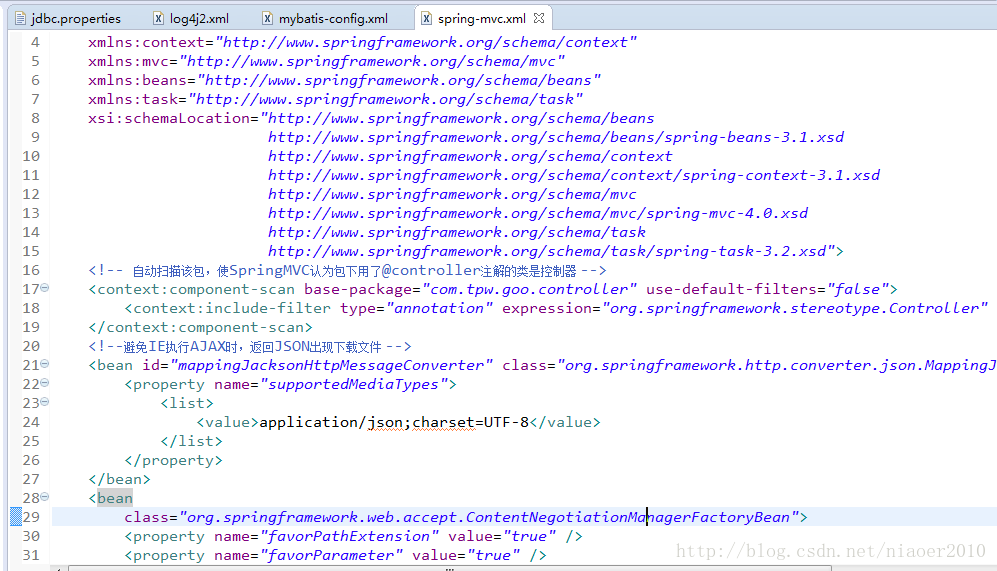The height and width of the screenshot is (571, 997).
Task: Click the text xmlns:beans on line 6
Action: click(137, 80)
